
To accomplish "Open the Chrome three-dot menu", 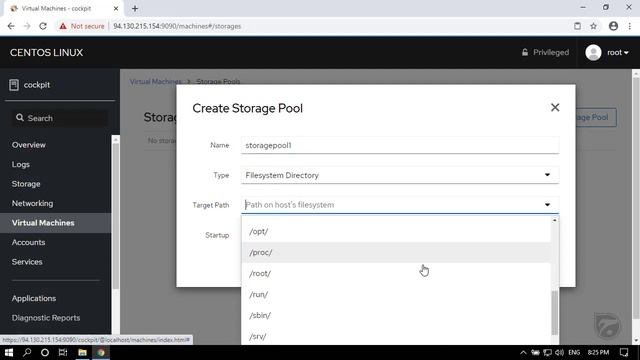I will (630, 26).
